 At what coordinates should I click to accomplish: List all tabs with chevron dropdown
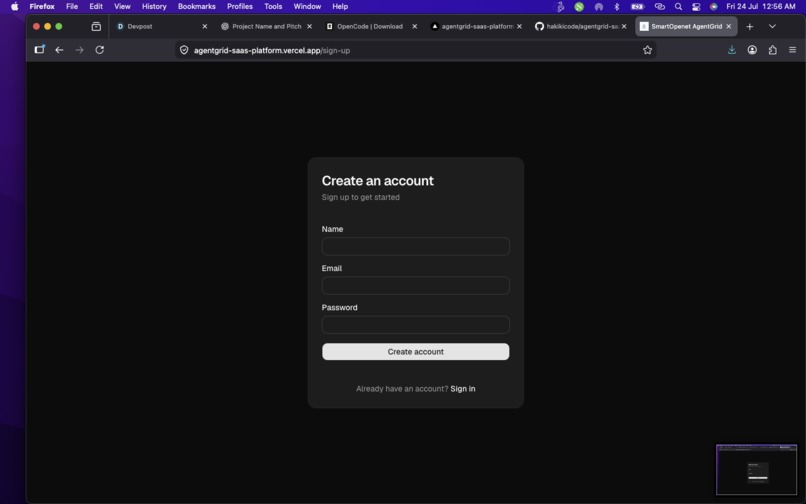point(772,26)
